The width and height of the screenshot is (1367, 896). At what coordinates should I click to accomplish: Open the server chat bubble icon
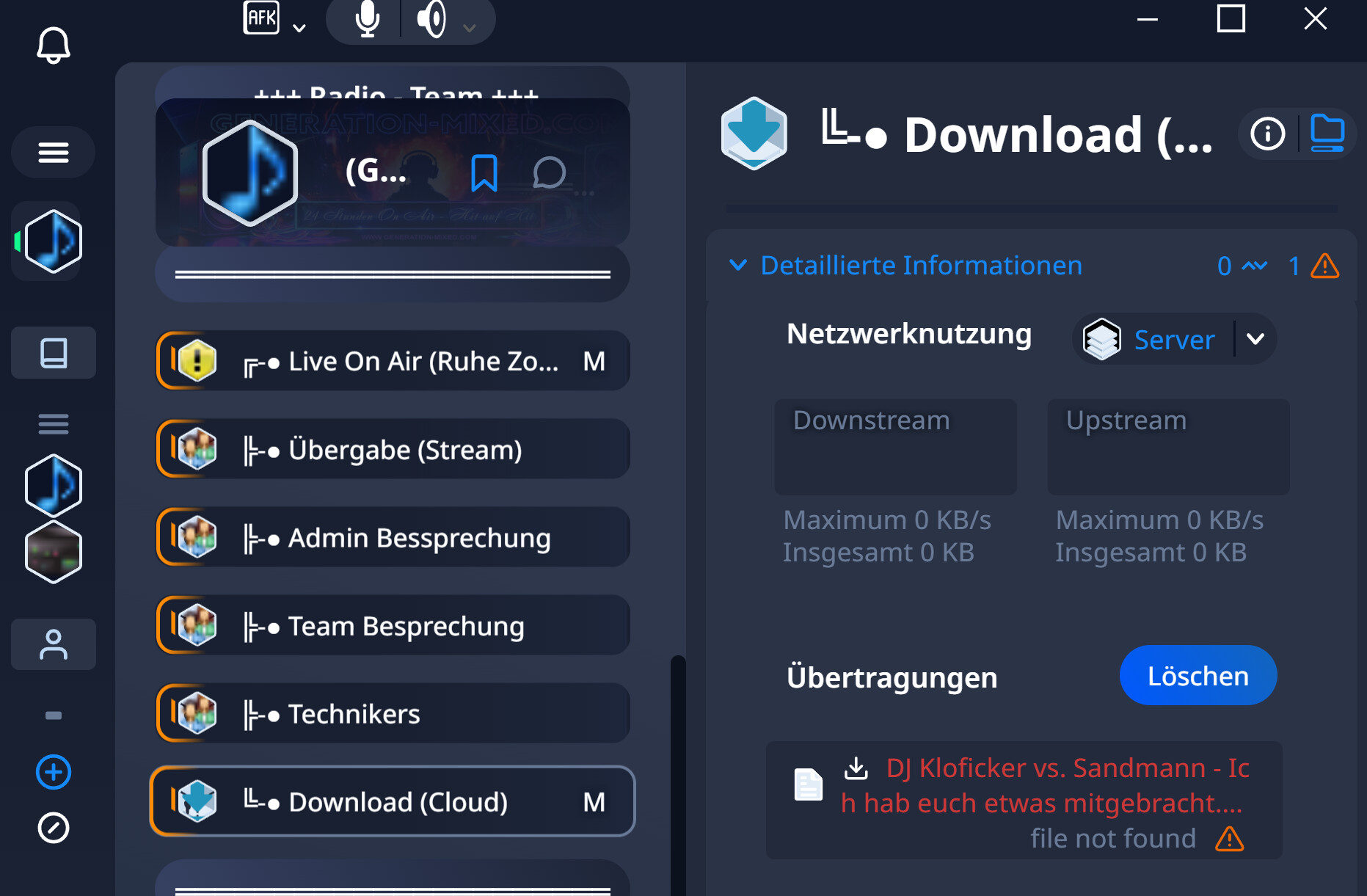pos(549,173)
